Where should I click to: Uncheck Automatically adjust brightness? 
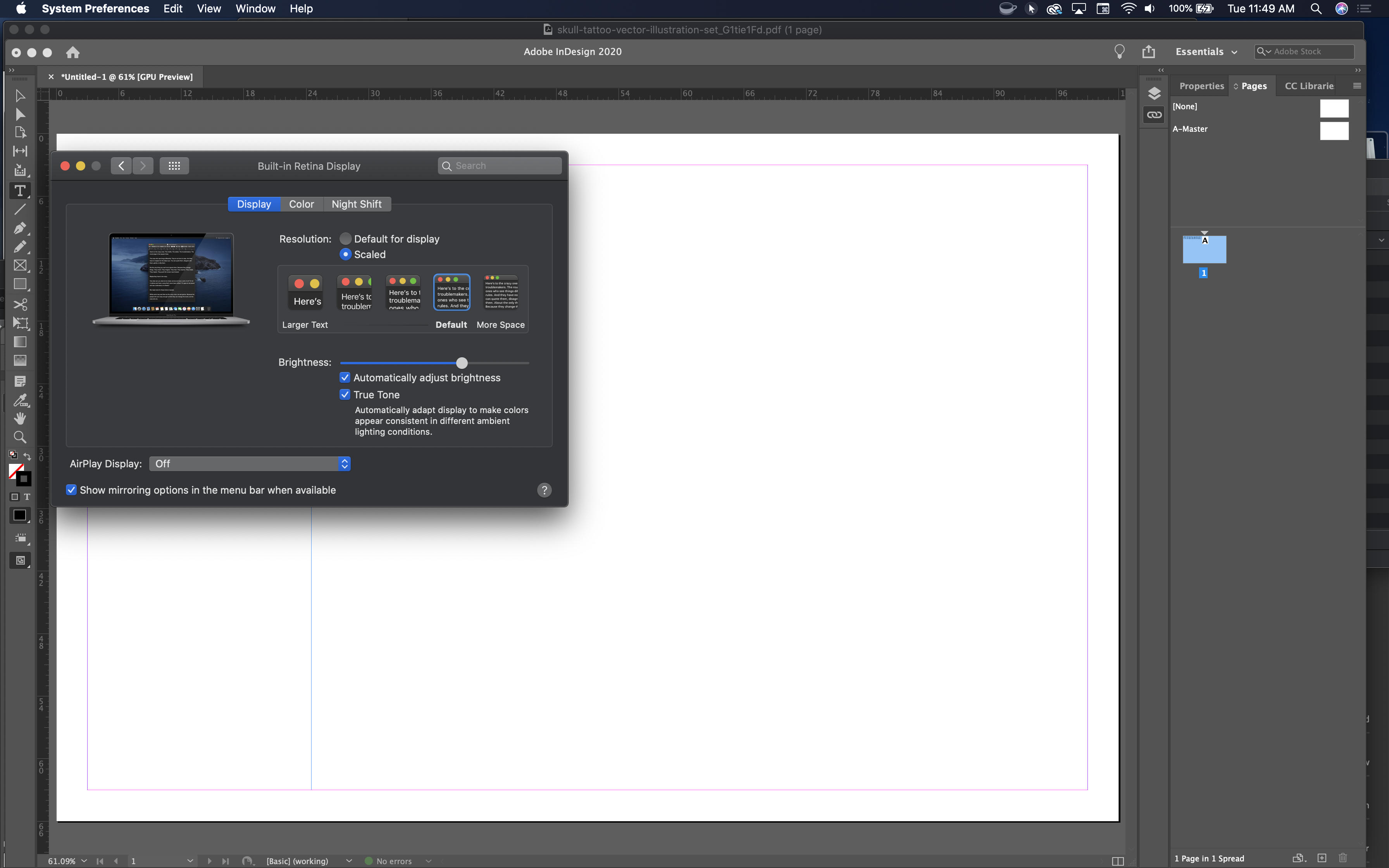345,377
